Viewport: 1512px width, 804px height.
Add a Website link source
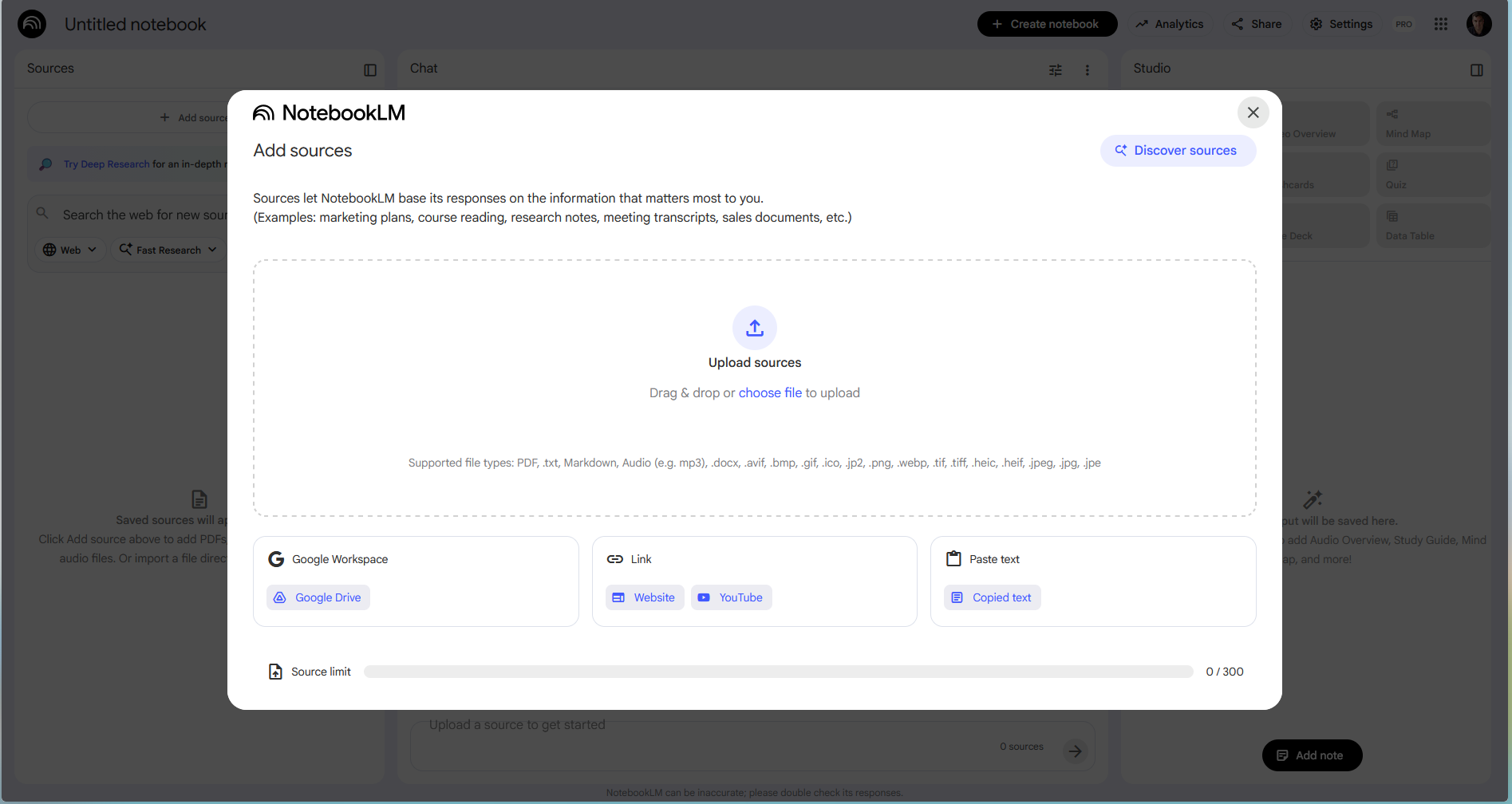coord(645,597)
